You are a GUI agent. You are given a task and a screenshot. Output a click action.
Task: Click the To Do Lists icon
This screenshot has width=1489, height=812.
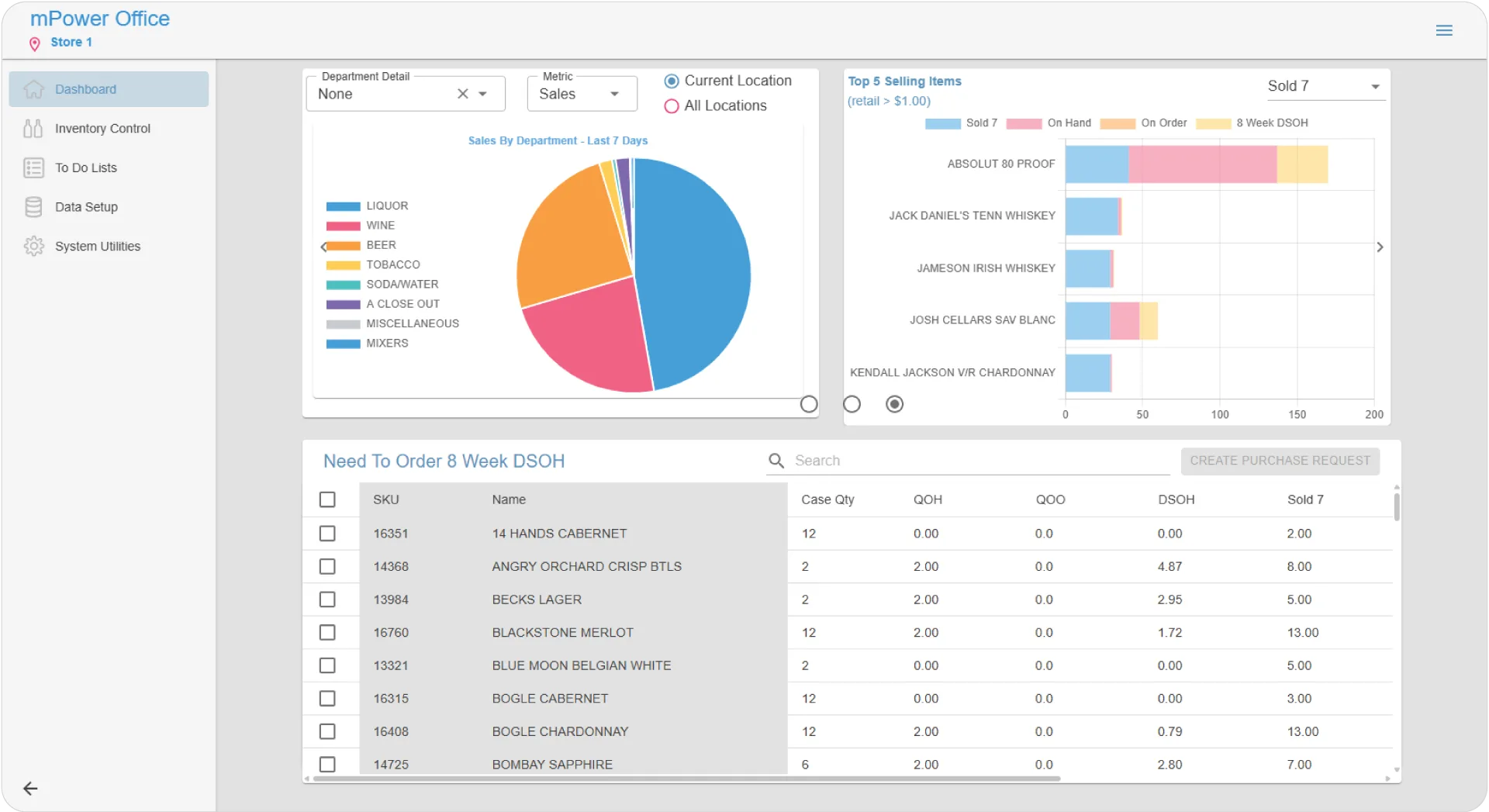[33, 168]
